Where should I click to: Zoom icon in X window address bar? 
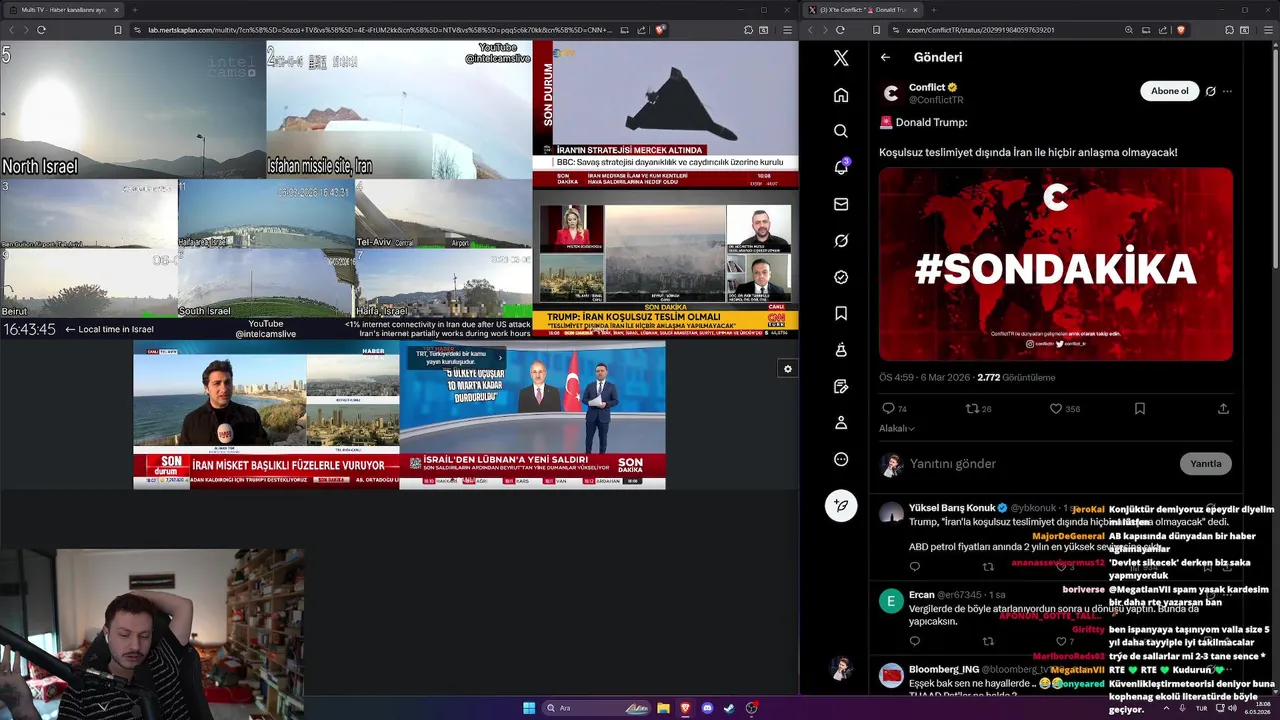click(1129, 30)
